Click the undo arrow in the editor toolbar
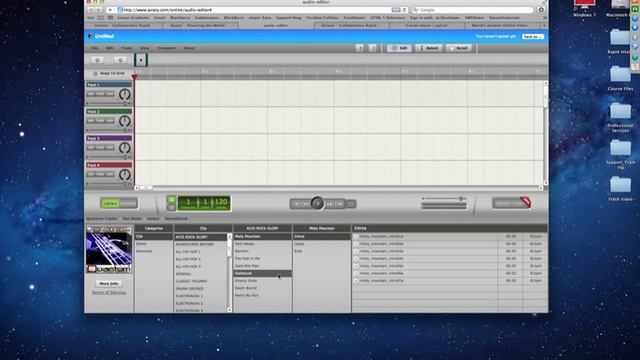 coord(359,48)
